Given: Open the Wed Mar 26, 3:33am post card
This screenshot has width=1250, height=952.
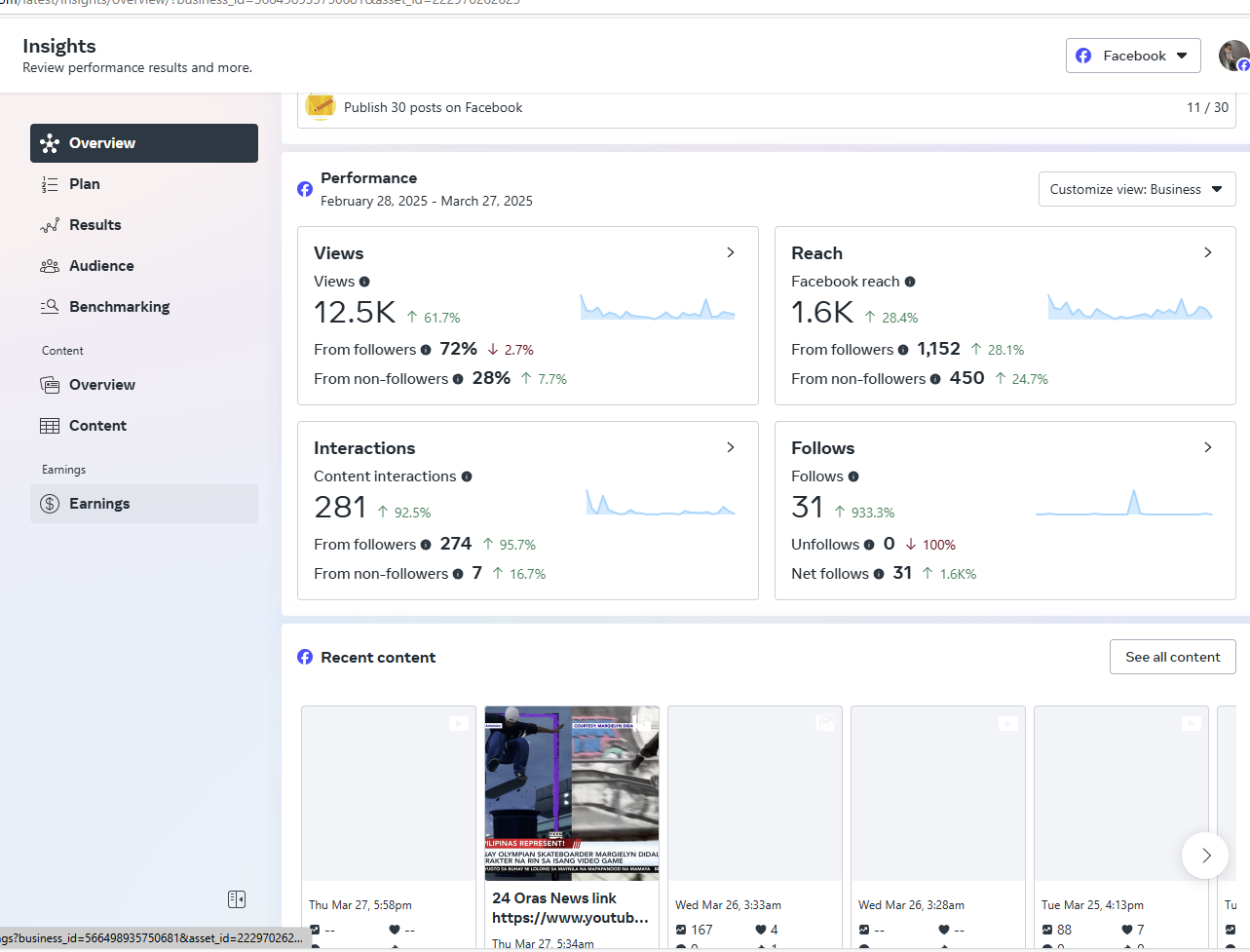Looking at the screenshot, I should (755, 826).
